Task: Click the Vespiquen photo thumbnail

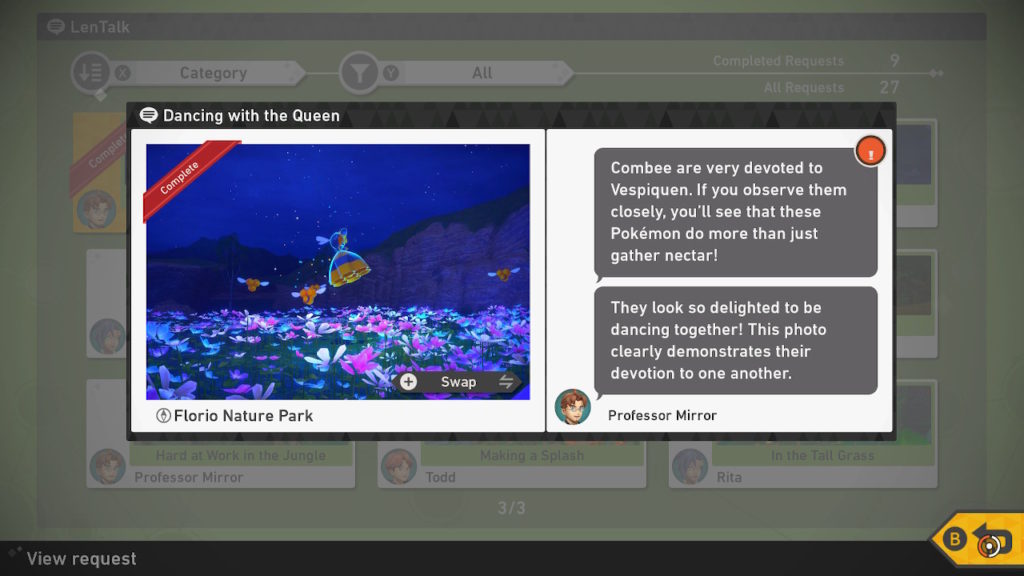Action: 338,272
